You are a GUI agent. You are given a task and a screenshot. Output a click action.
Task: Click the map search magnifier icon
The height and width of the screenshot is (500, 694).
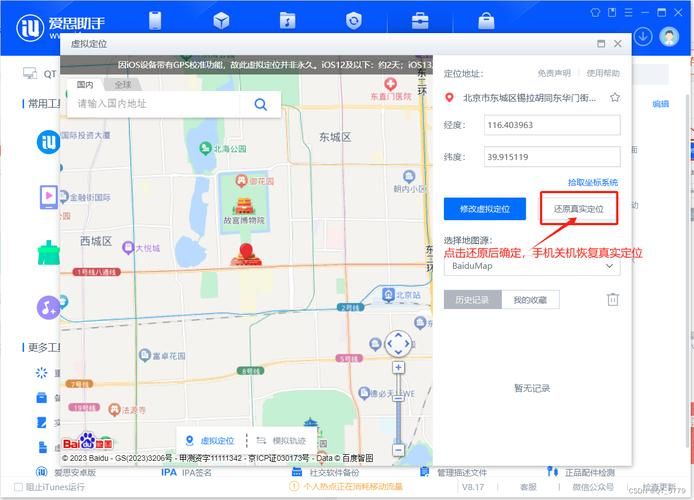(261, 104)
